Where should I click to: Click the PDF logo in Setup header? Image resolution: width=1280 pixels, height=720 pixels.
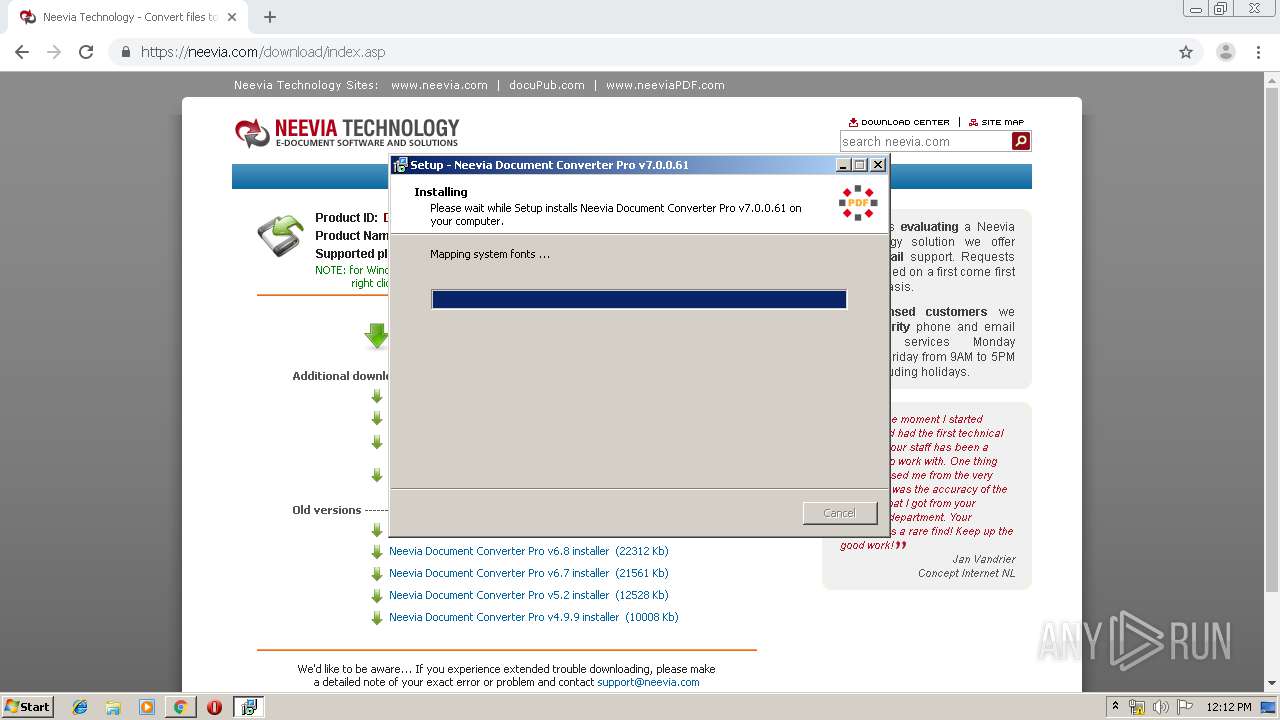pyautogui.click(x=858, y=203)
